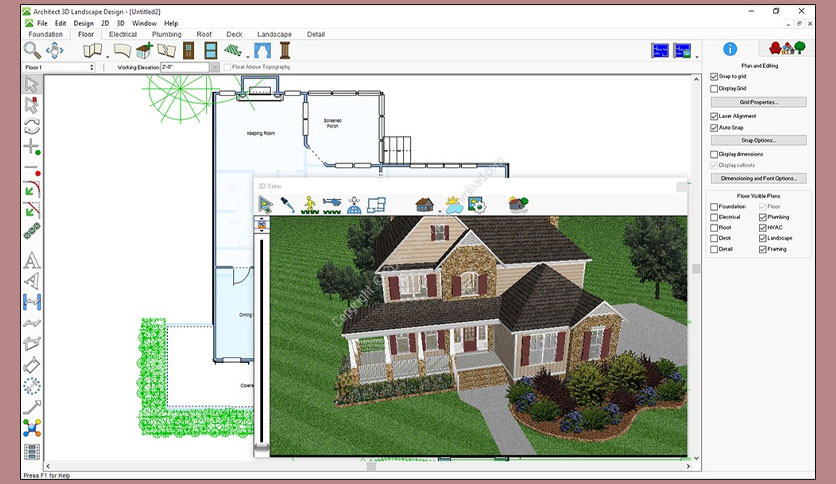Hide the Landscape plan checkbox
Viewport: 836px width, 484px height.
click(x=762, y=238)
